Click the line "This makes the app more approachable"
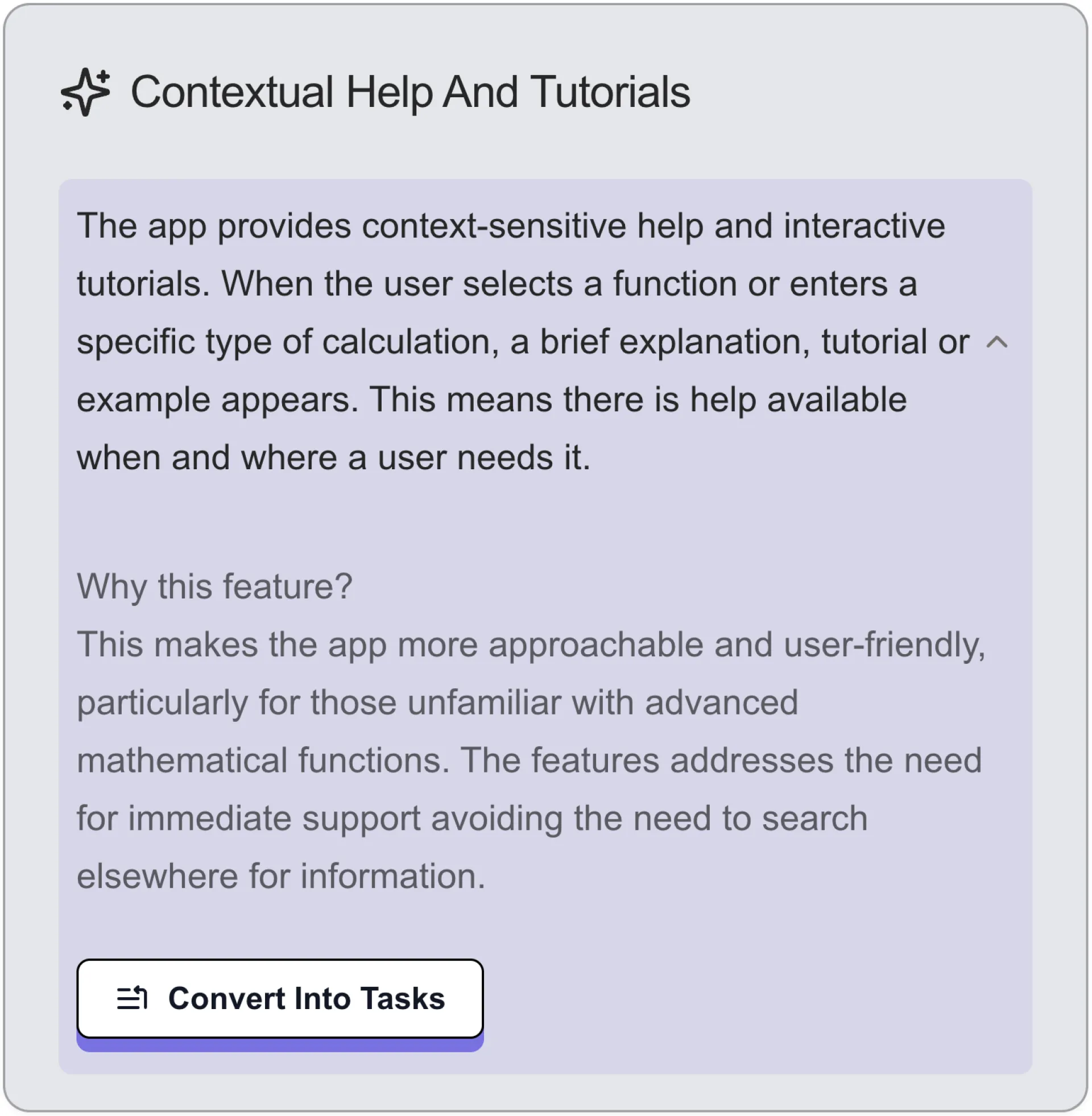Viewport: 1092px width, 1116px height. (531, 644)
